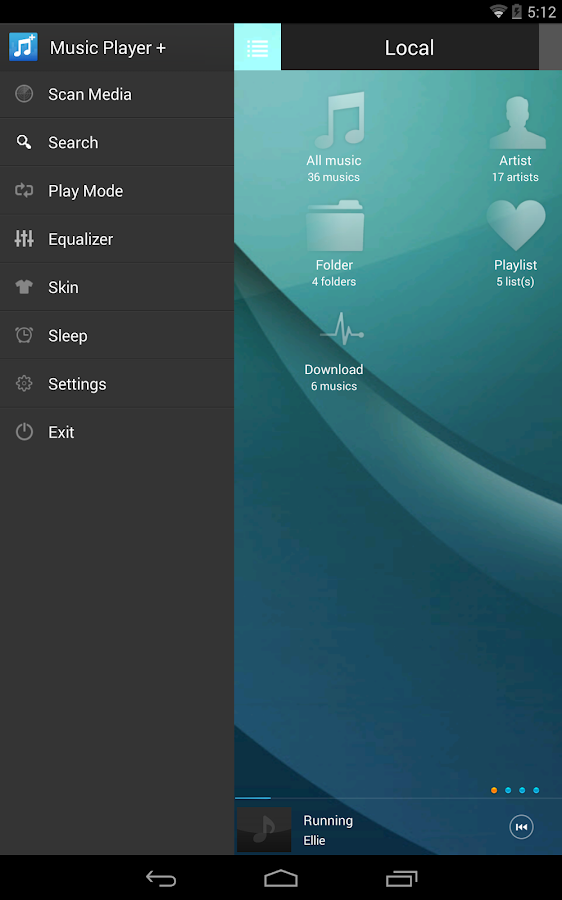Toggle the drawer with the list menu button
Image resolution: width=562 pixels, height=900 pixels.
(258, 47)
